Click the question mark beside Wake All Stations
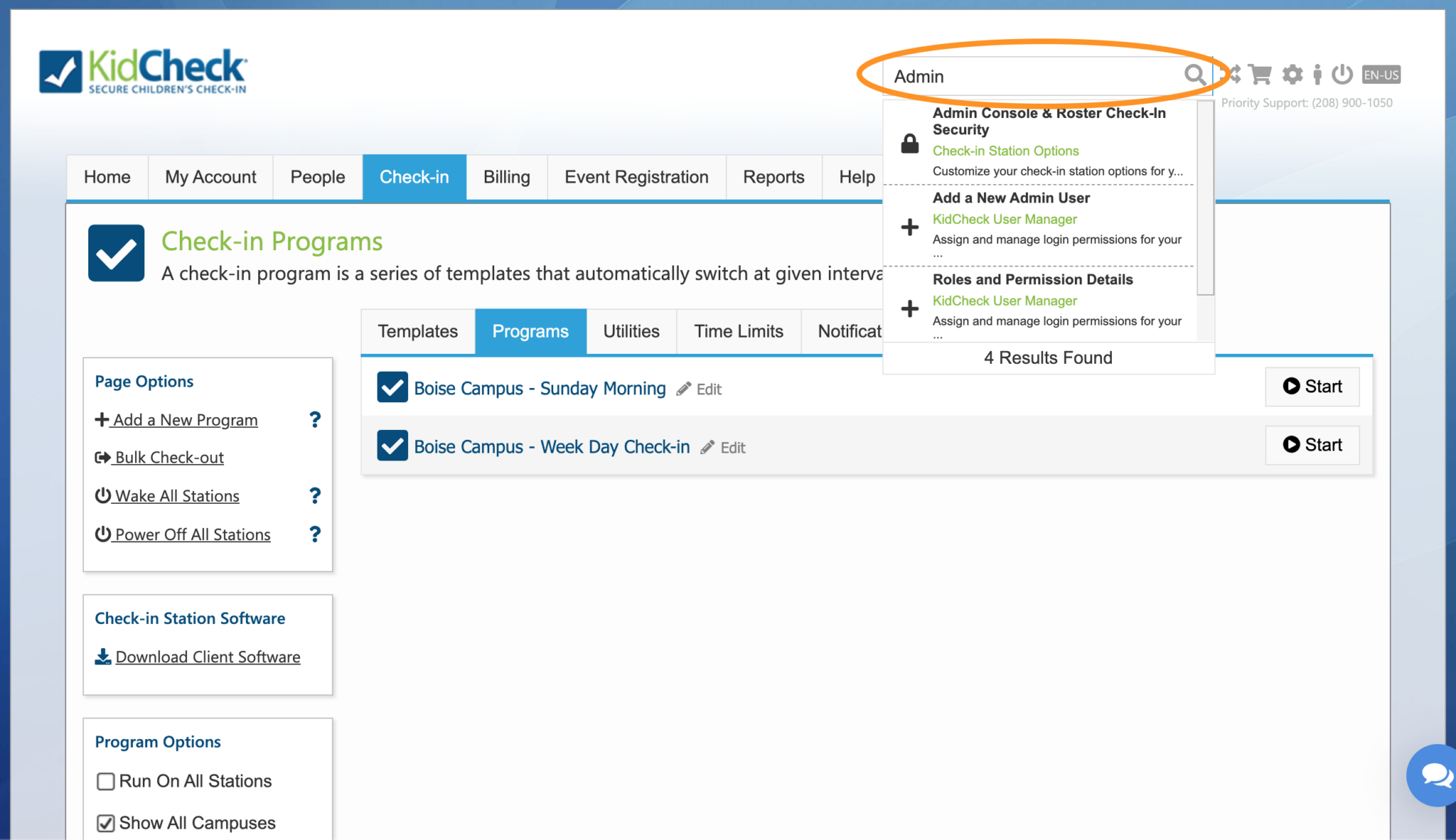The width and height of the screenshot is (1456, 840). (x=315, y=495)
